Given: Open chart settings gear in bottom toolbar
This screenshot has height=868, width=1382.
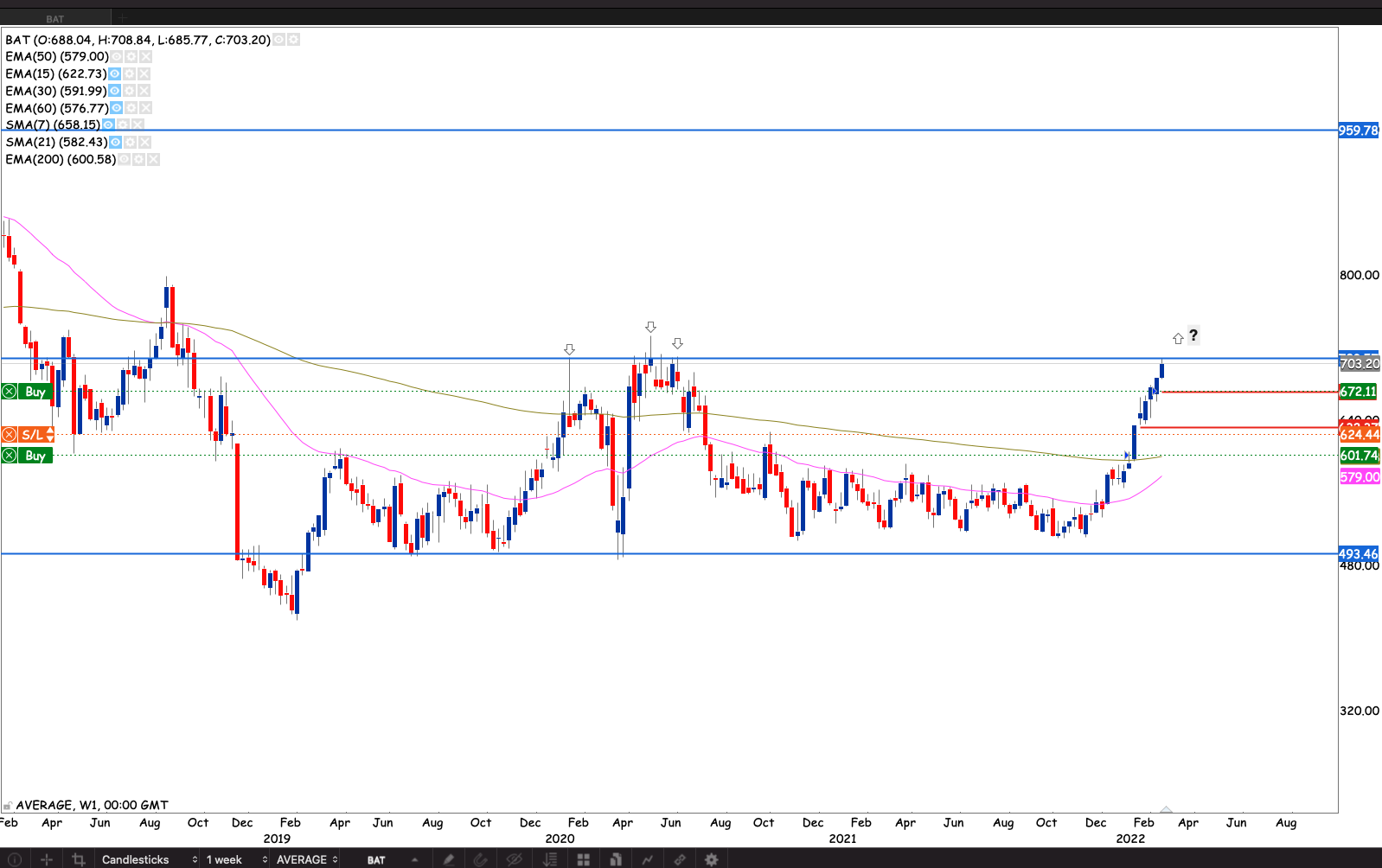Looking at the screenshot, I should coord(711,859).
